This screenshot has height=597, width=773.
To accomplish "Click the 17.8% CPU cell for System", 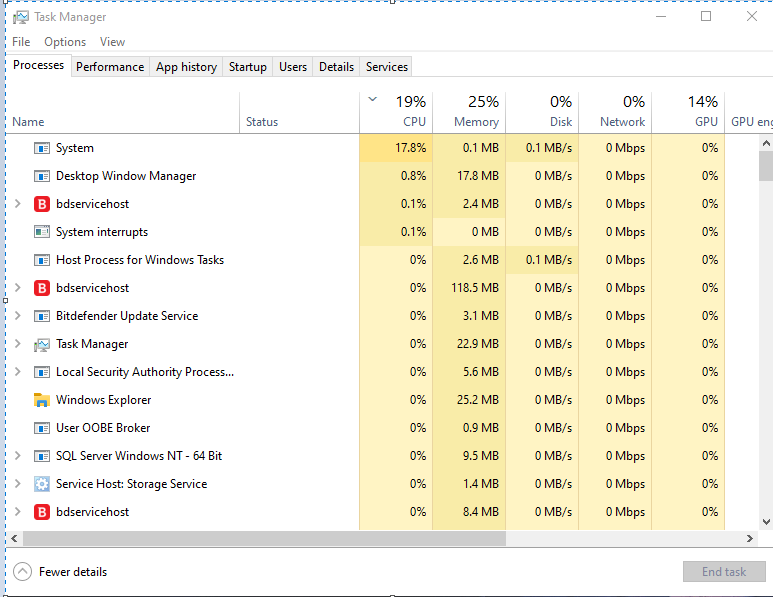I will coord(396,148).
